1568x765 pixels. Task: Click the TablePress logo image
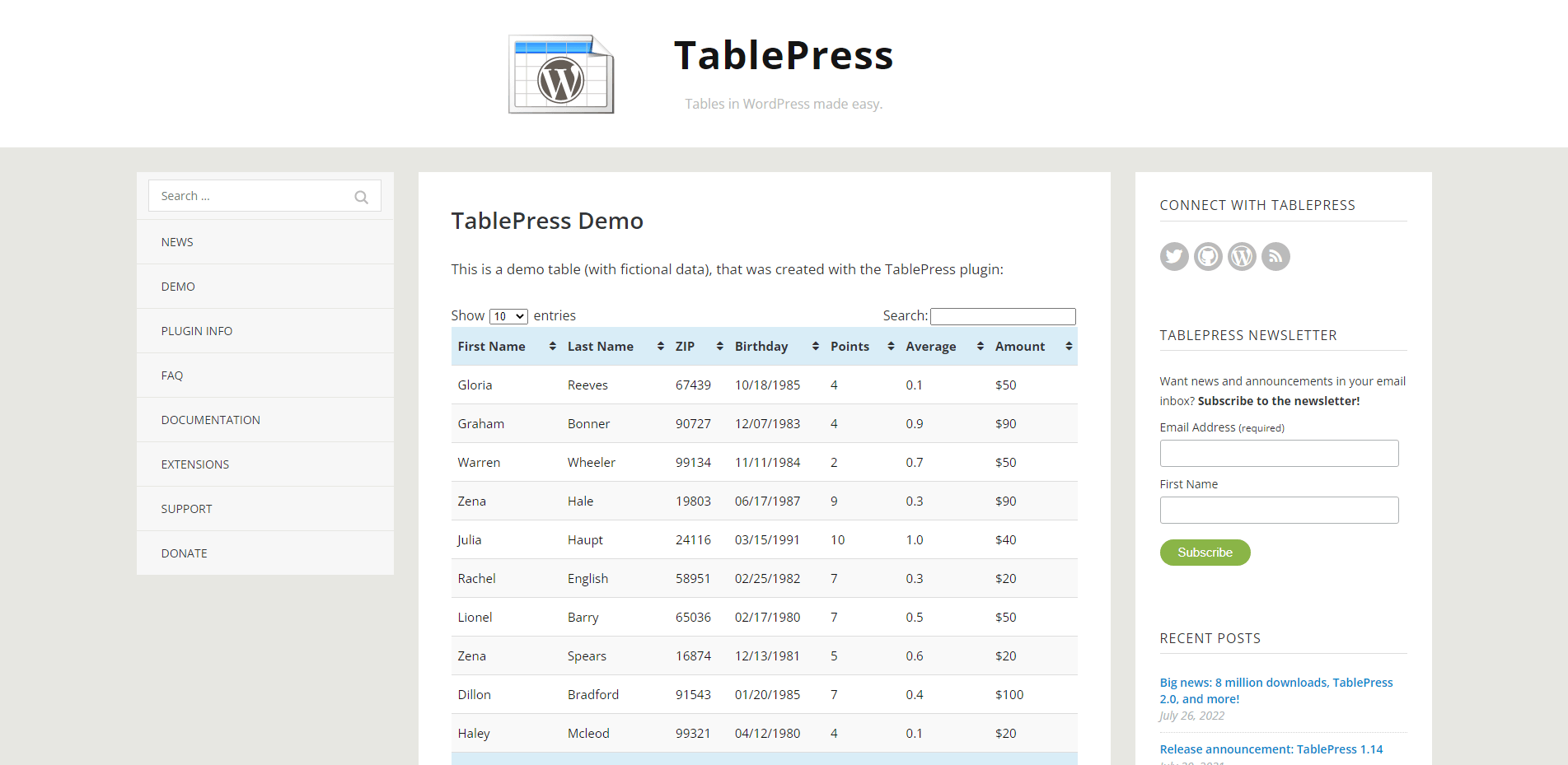[x=561, y=74]
